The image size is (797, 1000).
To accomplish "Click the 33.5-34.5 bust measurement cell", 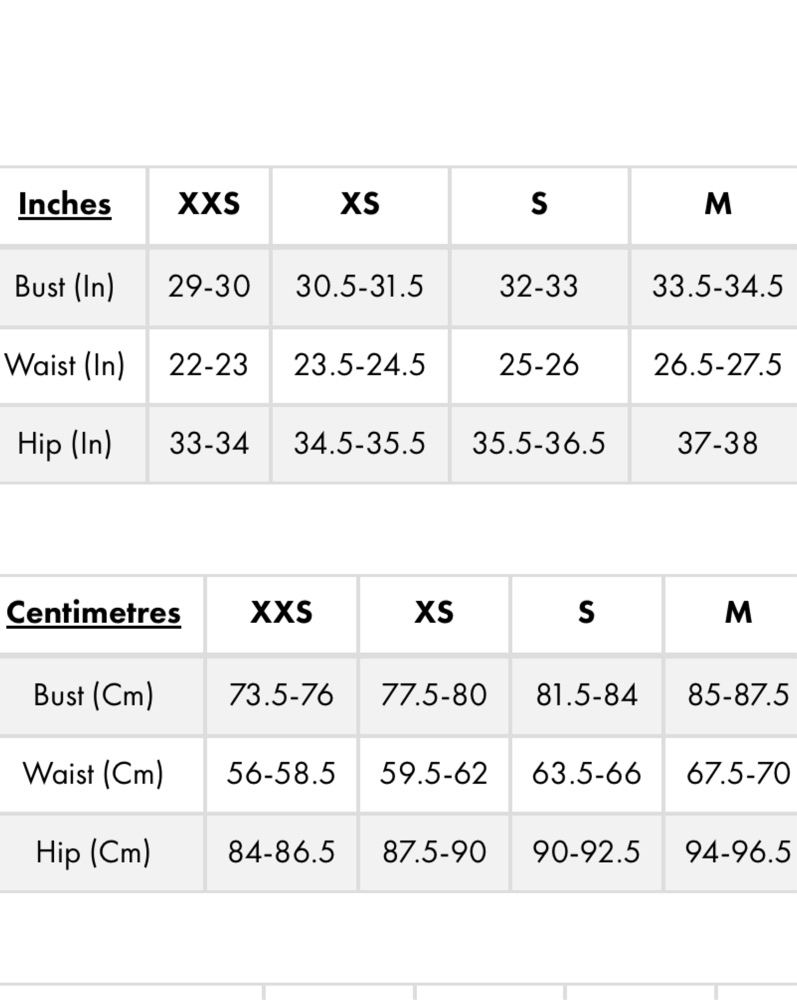I will [717, 286].
